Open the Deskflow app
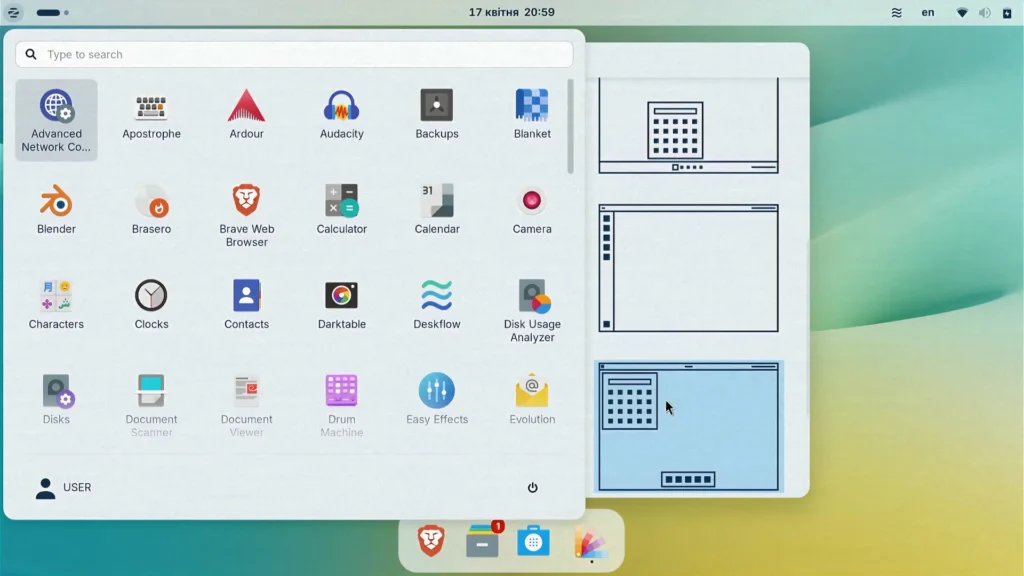 437,305
